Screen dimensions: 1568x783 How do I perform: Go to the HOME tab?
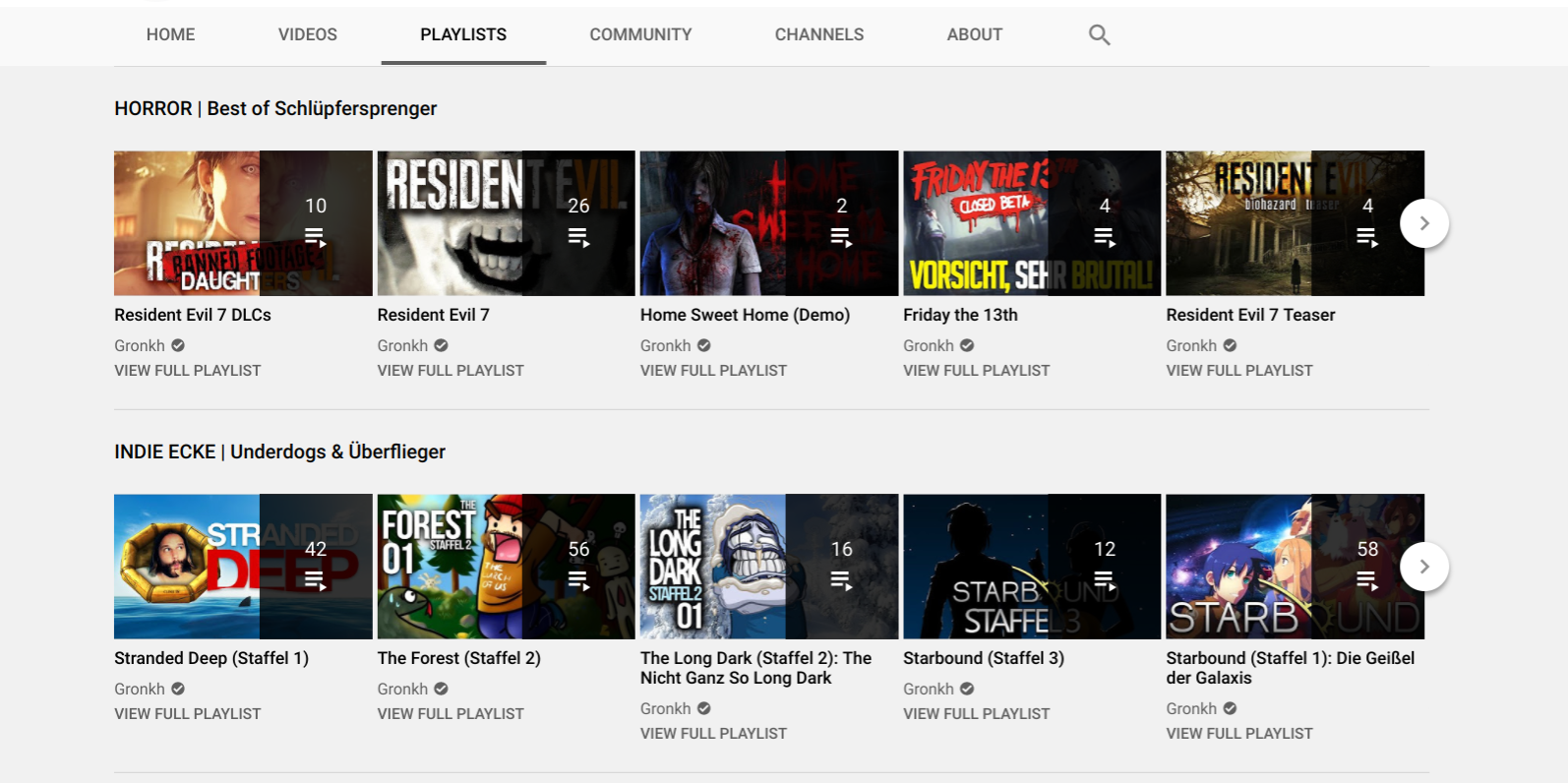pyautogui.click(x=170, y=34)
